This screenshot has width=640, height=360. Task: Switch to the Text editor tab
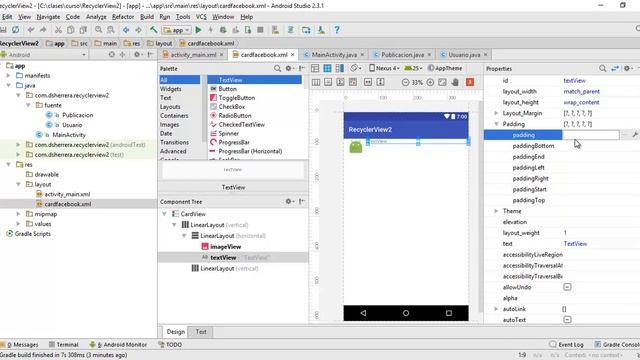[x=201, y=332]
